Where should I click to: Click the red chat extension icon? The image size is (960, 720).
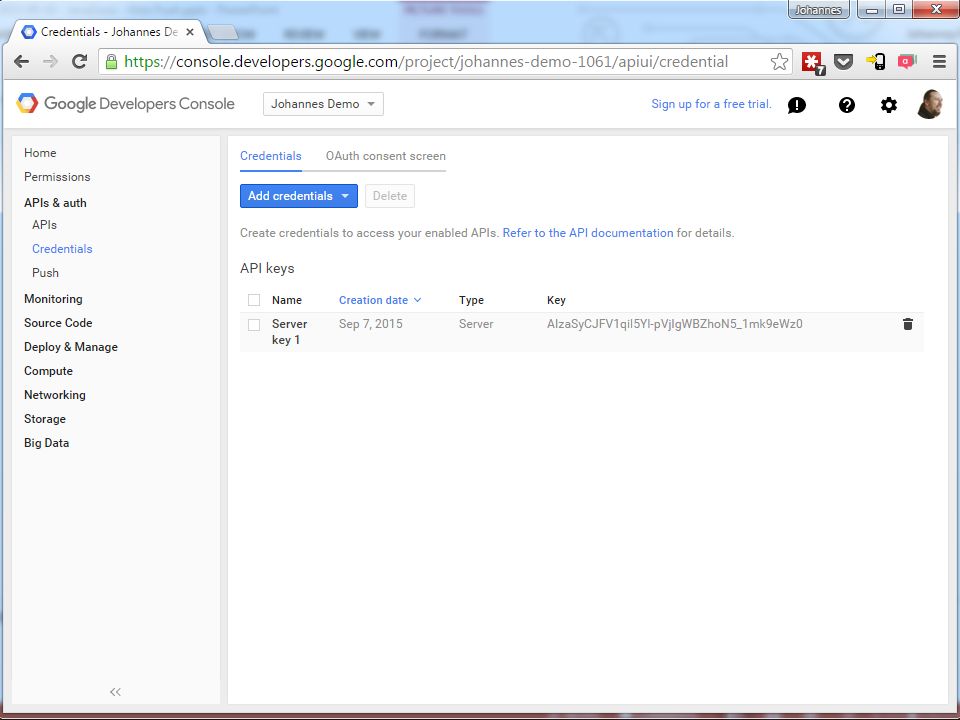907,61
